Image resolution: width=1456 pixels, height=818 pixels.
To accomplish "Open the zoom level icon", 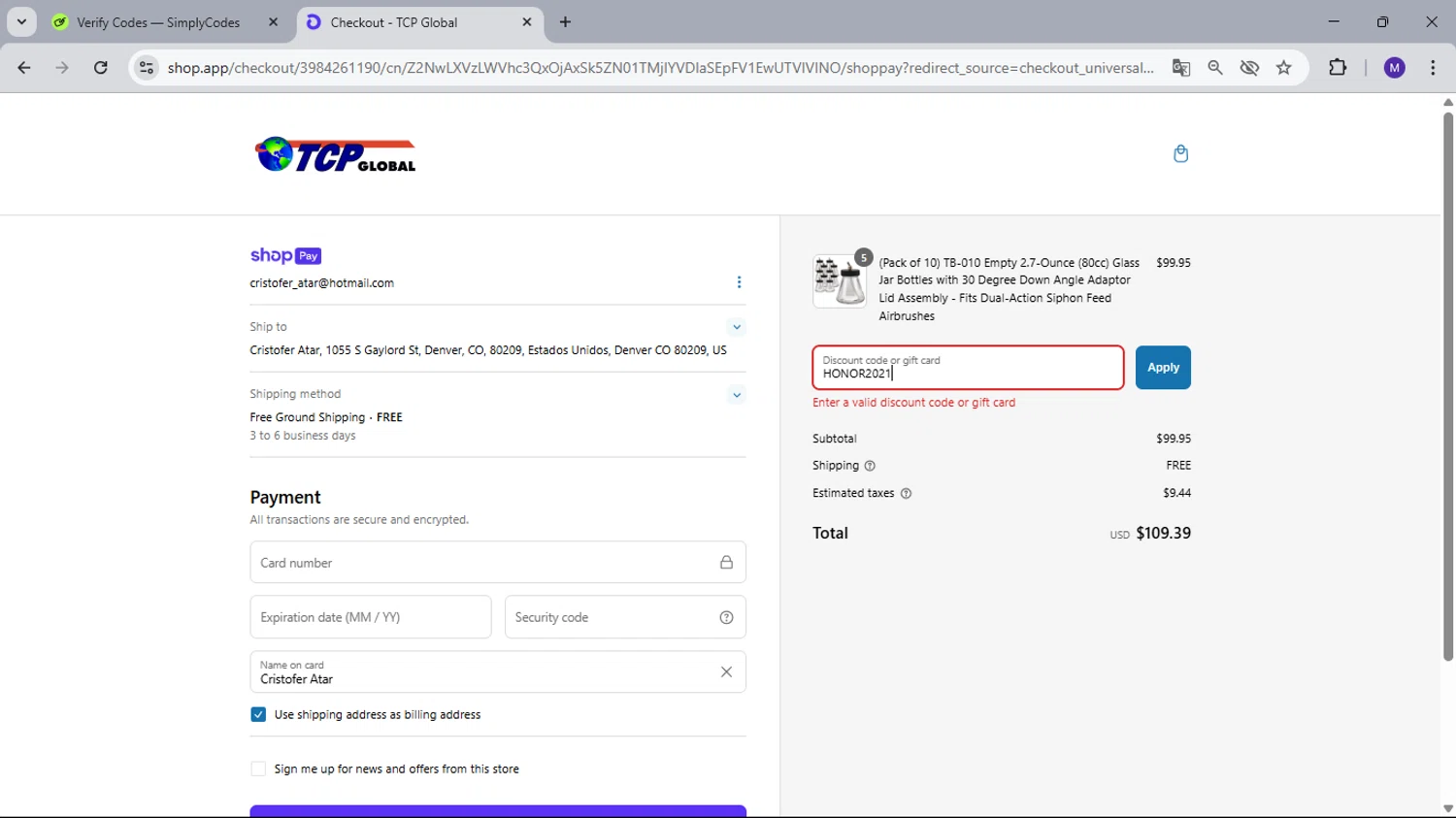I will (1215, 68).
